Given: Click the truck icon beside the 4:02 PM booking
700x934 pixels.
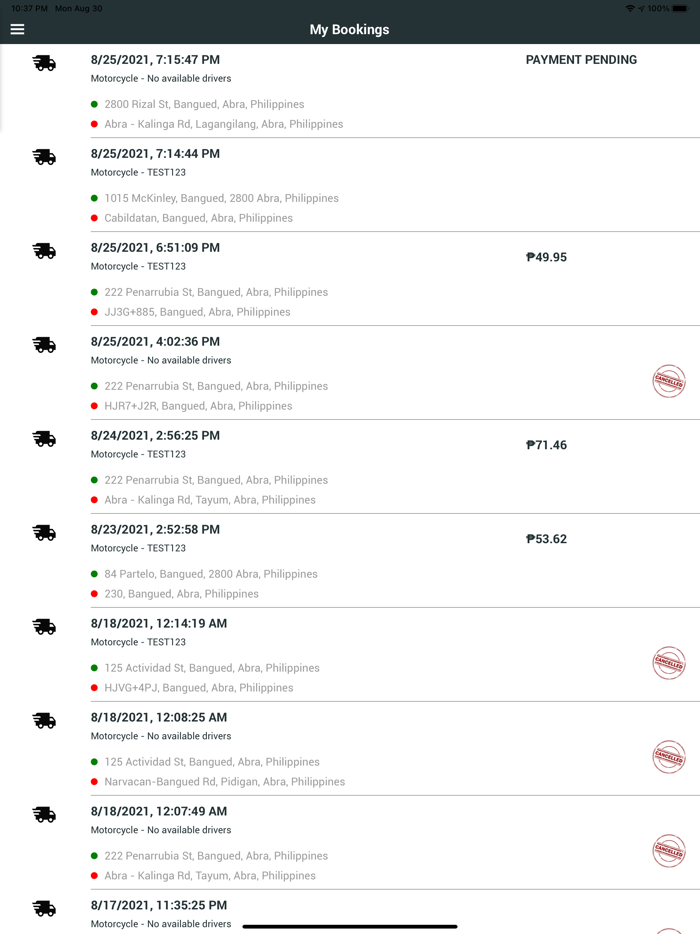Looking at the screenshot, I should pyautogui.click(x=43, y=344).
